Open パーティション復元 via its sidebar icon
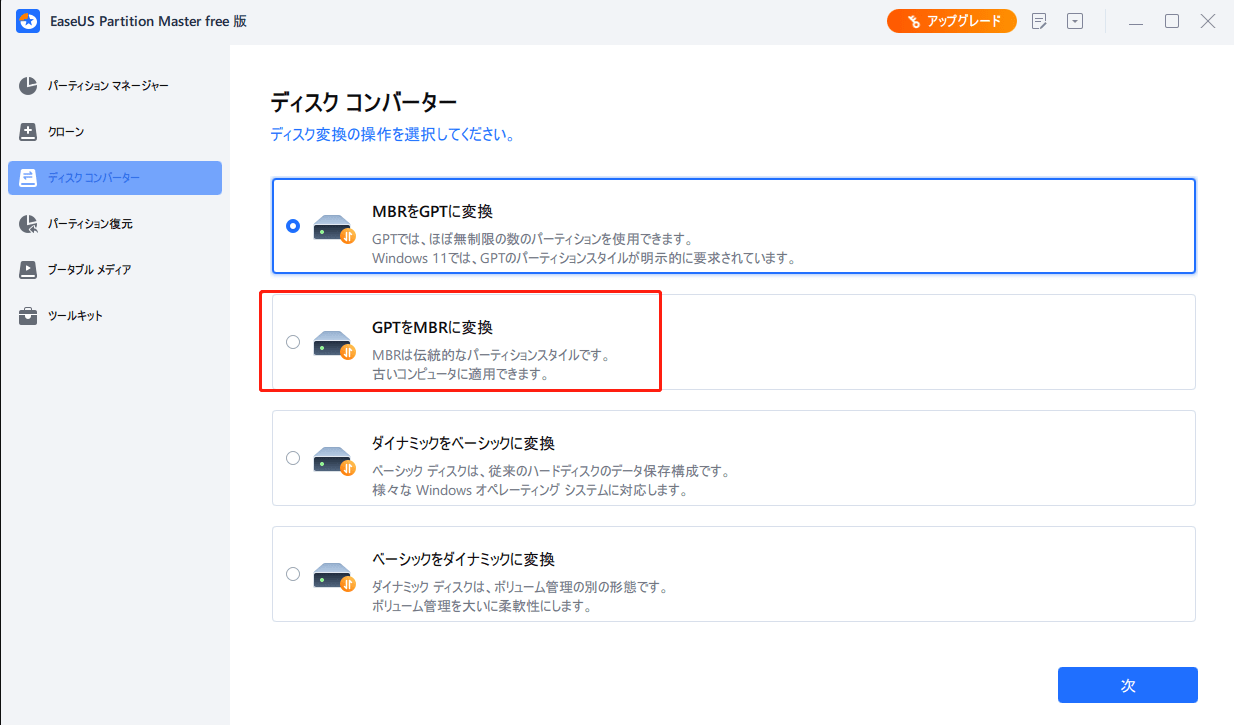1234x725 pixels. coord(30,223)
